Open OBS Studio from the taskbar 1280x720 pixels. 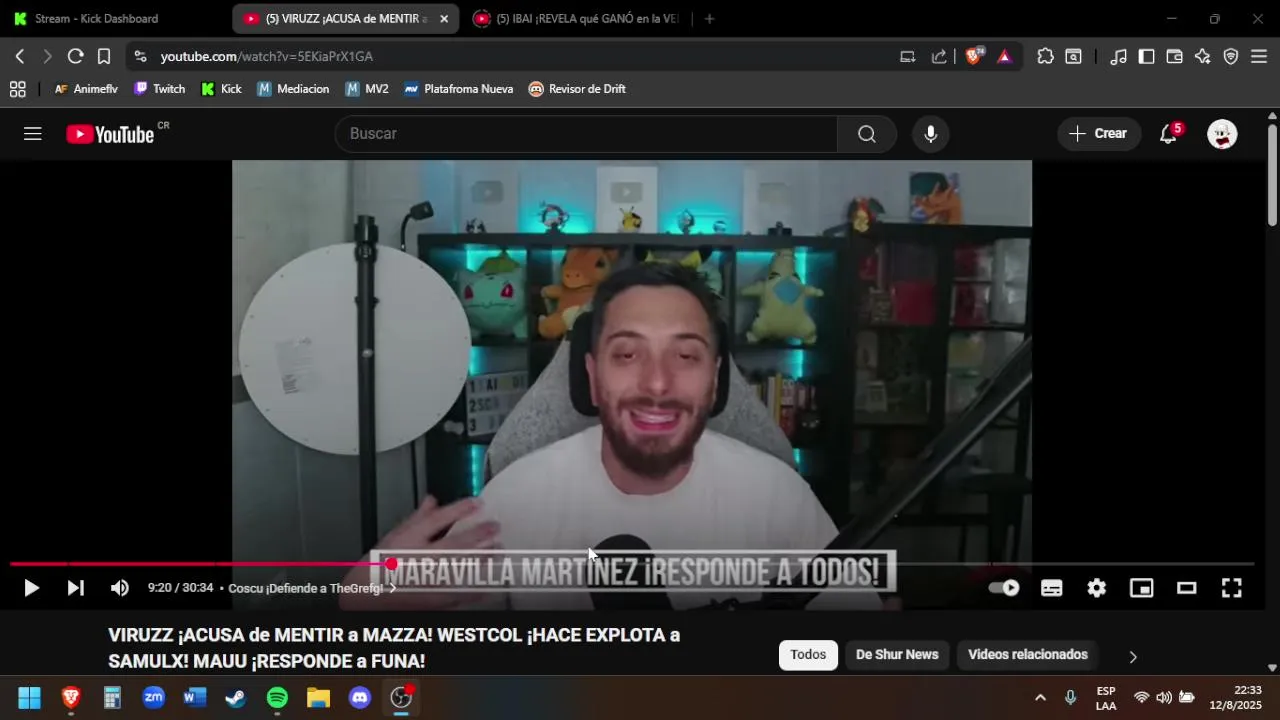(x=401, y=698)
